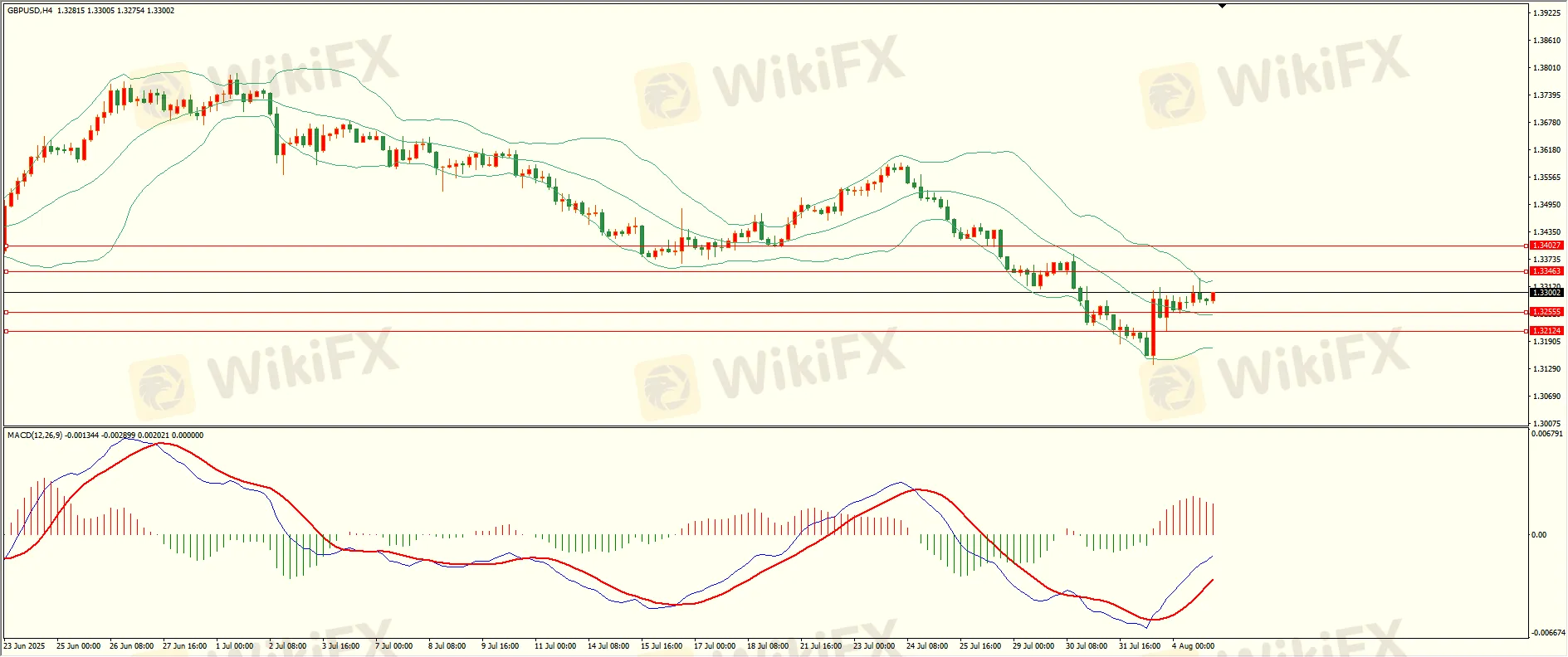The width and height of the screenshot is (1568, 657).
Task: Click the 9 Jul 16:00 time label
Action: pyautogui.click(x=501, y=646)
